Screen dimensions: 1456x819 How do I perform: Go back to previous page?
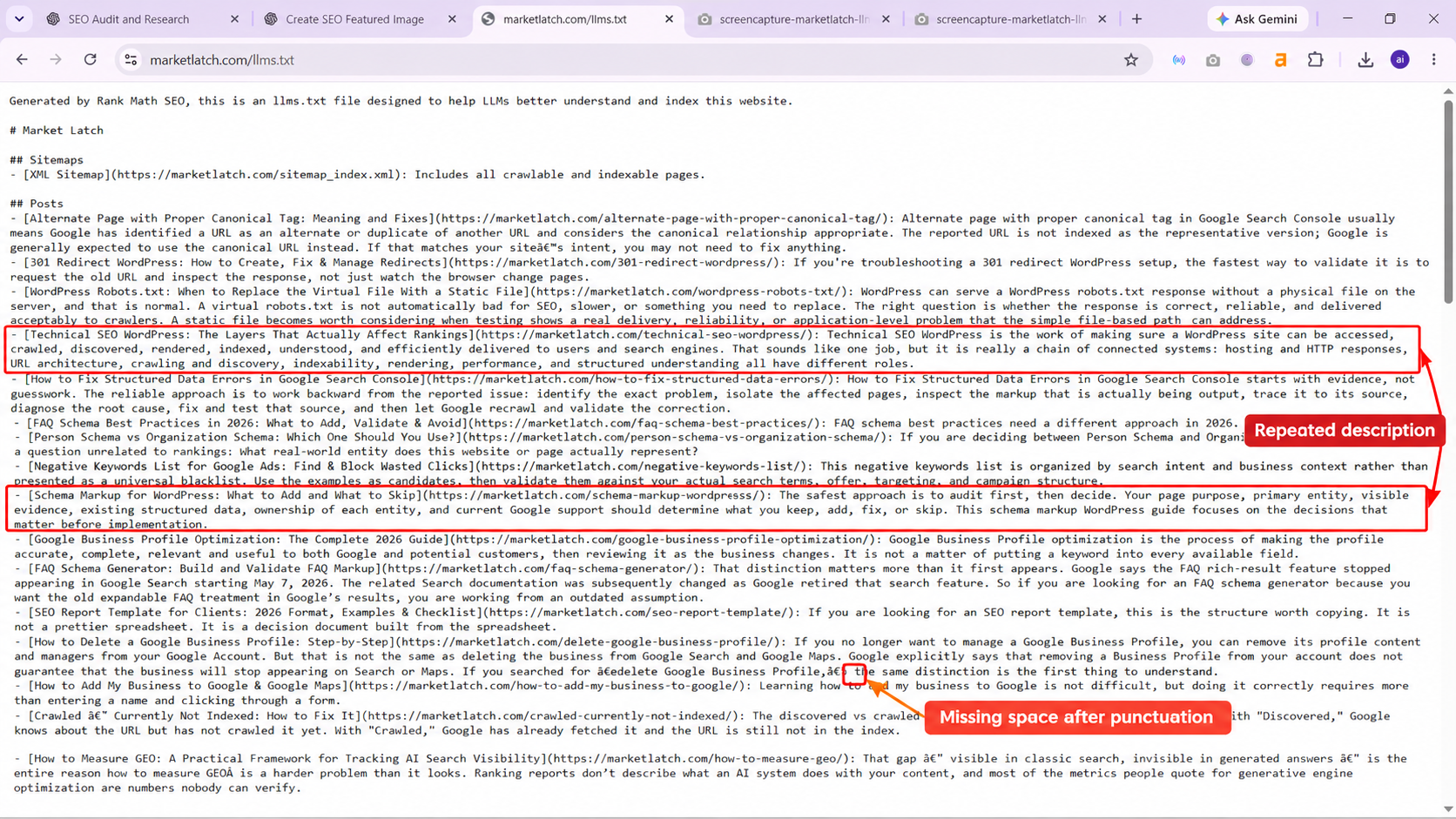point(22,60)
